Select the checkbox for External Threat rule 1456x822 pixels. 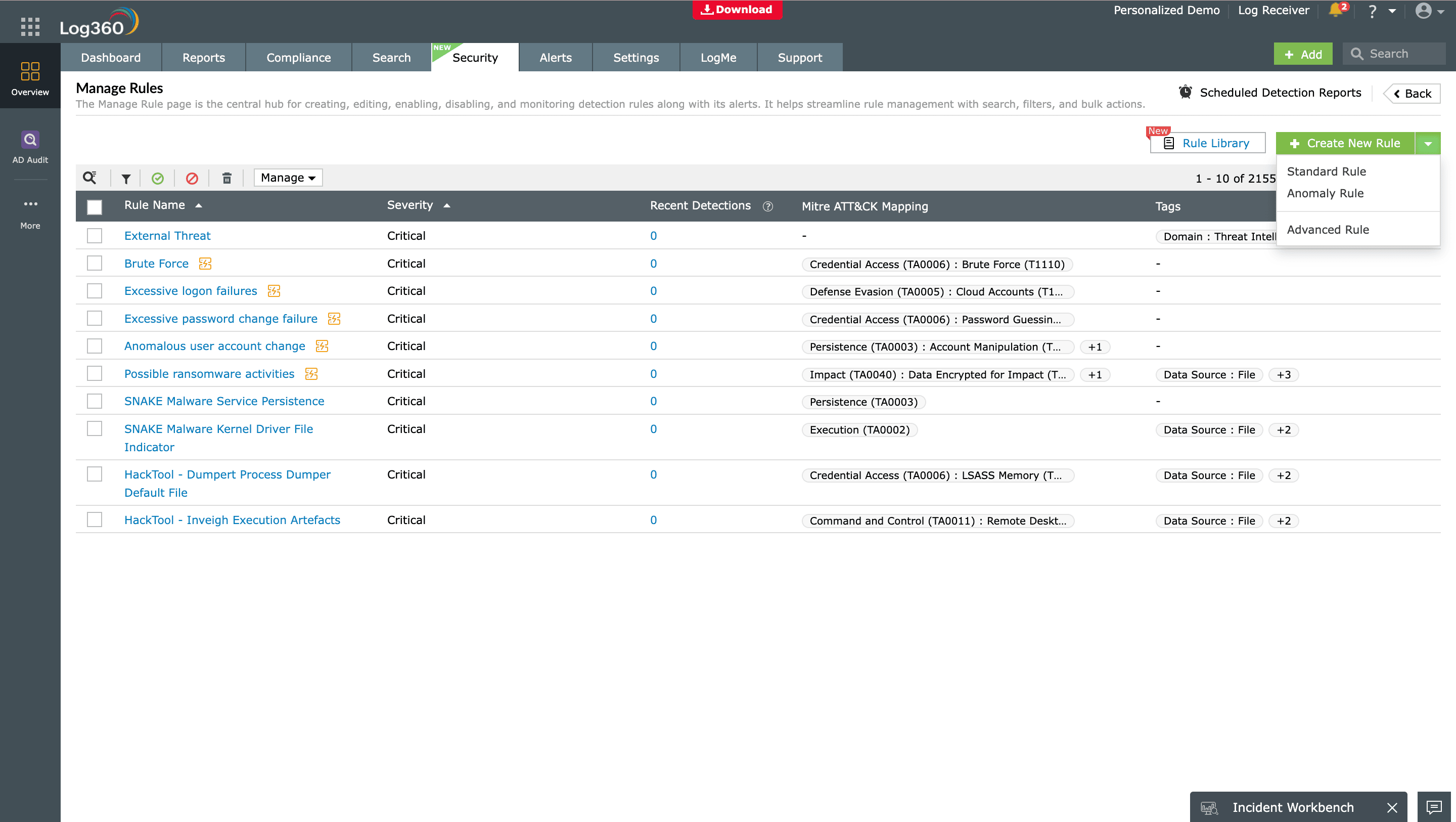pyautogui.click(x=95, y=235)
